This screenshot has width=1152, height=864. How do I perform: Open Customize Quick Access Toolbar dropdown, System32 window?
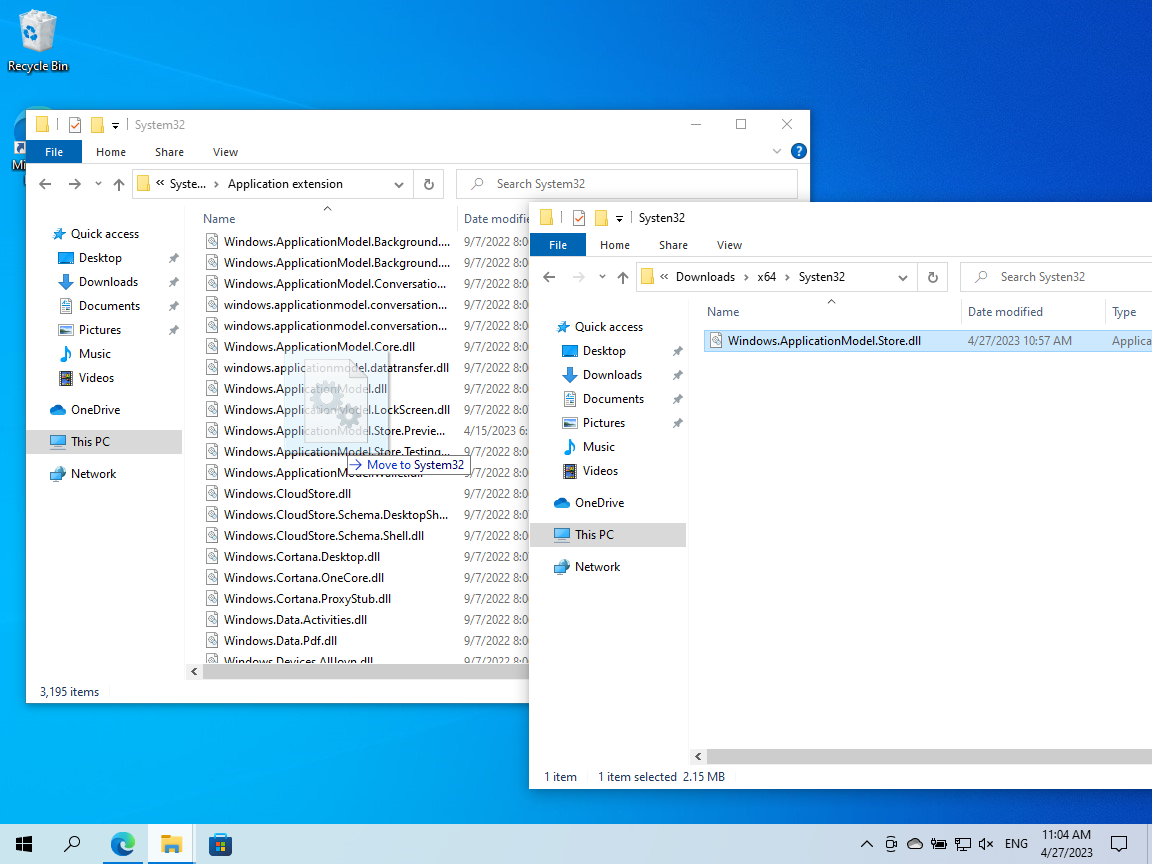pyautogui.click(x=115, y=126)
